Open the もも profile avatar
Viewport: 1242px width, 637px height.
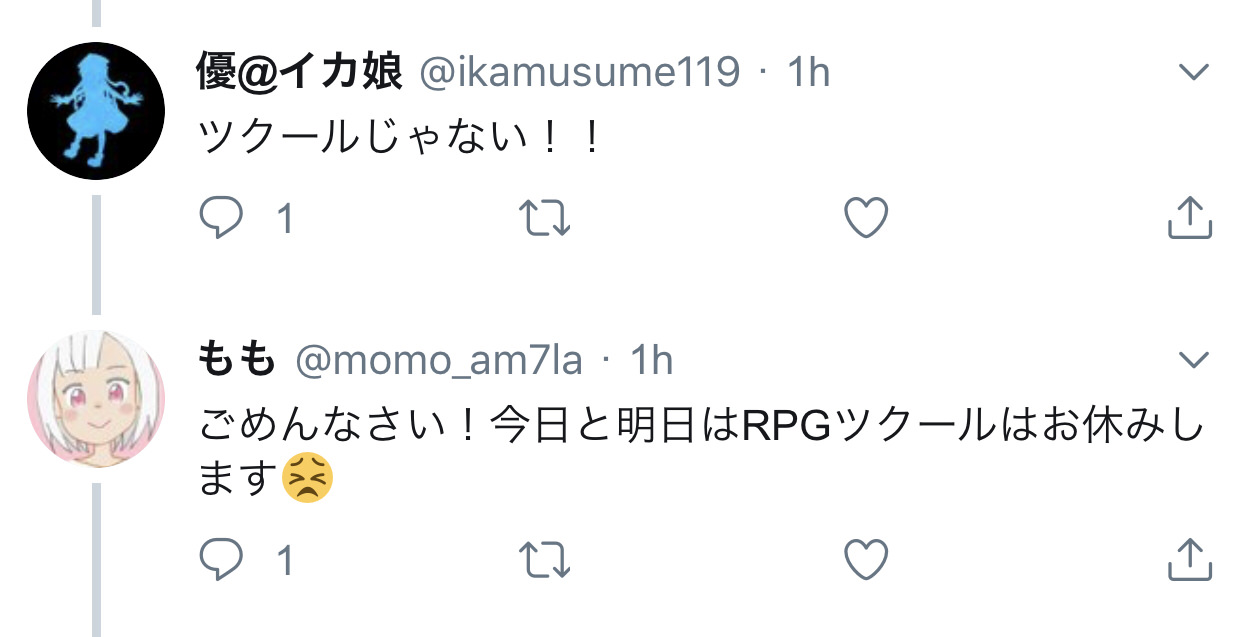point(95,398)
